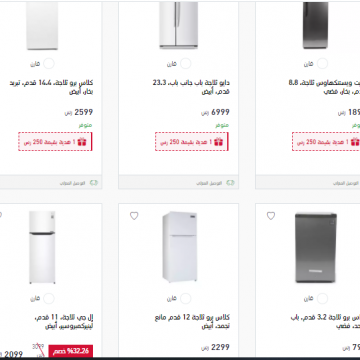Toggle compare for Class Pro 14.4 ft refrigerator
The width and height of the screenshot is (360, 360).
tap(49, 64)
